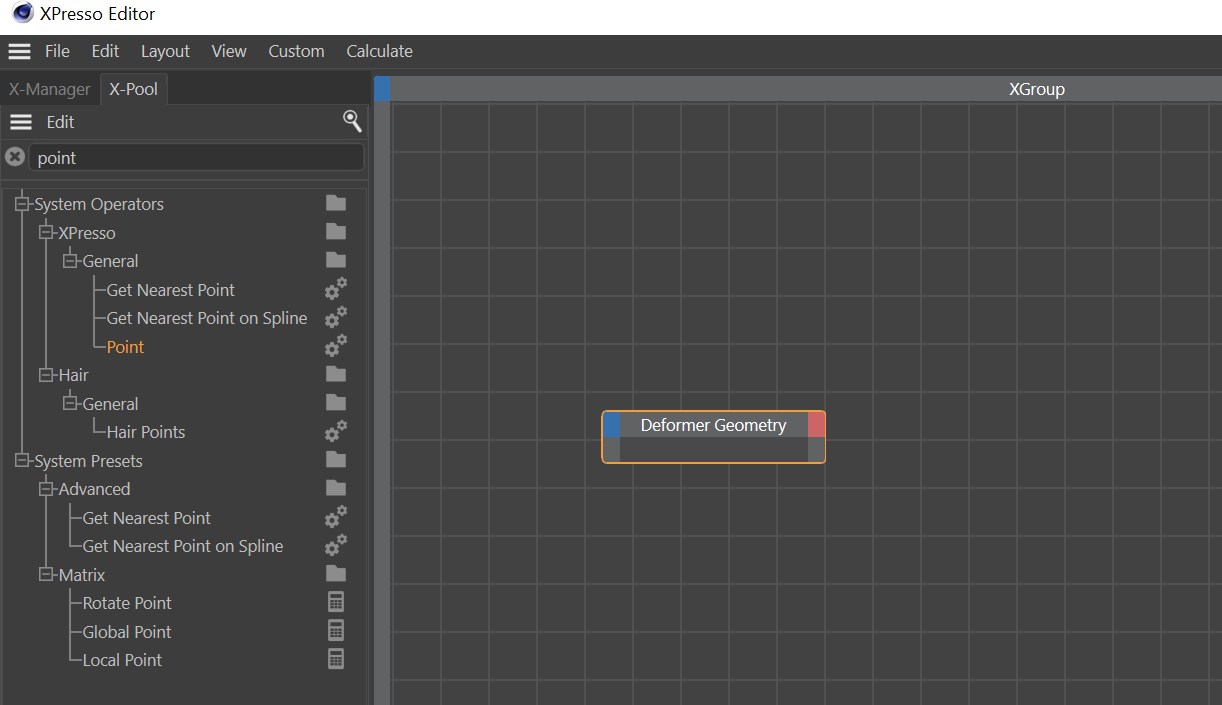Open the X-Pool panel hamburger menu

point(21,122)
